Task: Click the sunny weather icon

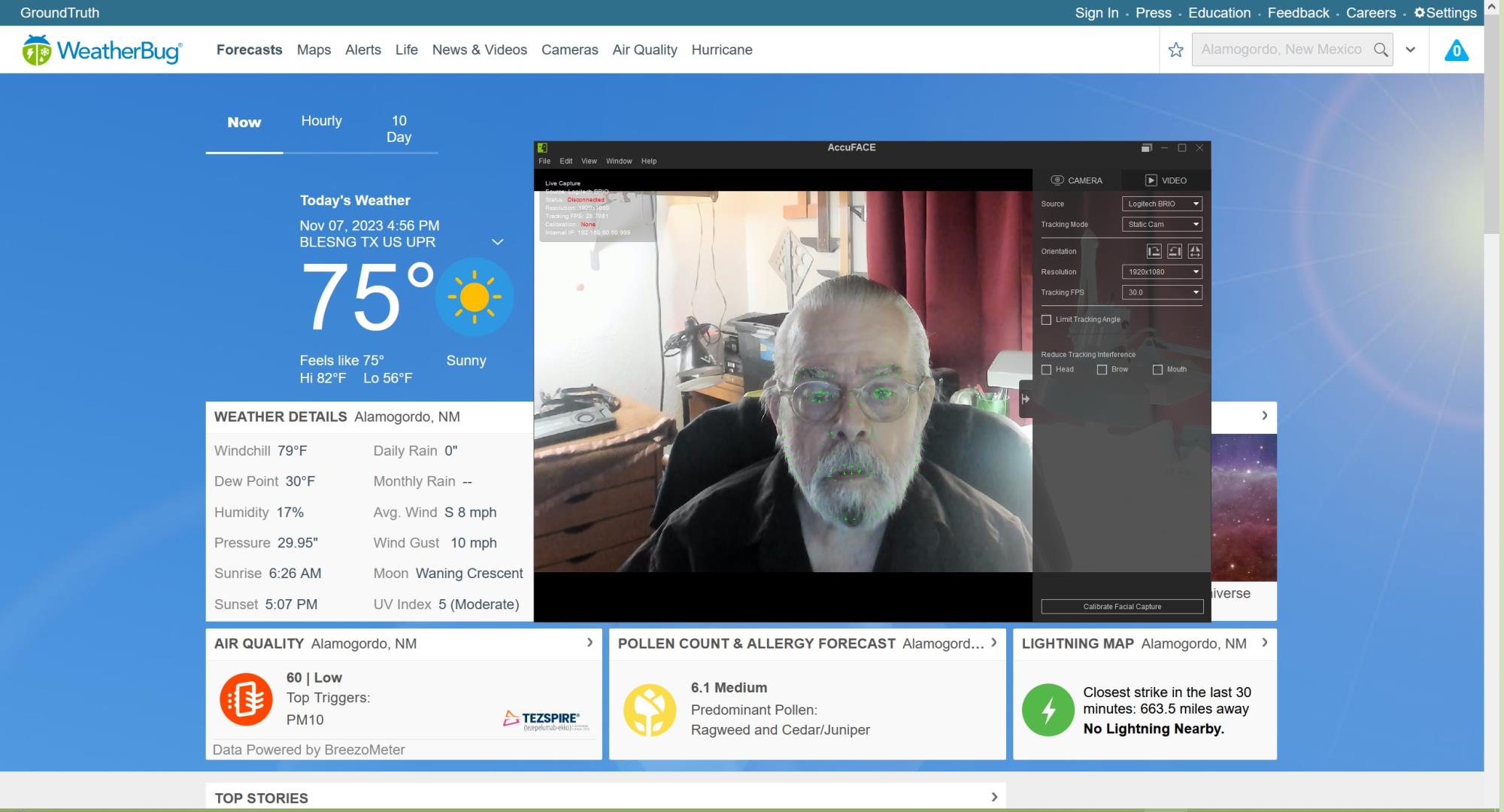Action: click(x=475, y=297)
